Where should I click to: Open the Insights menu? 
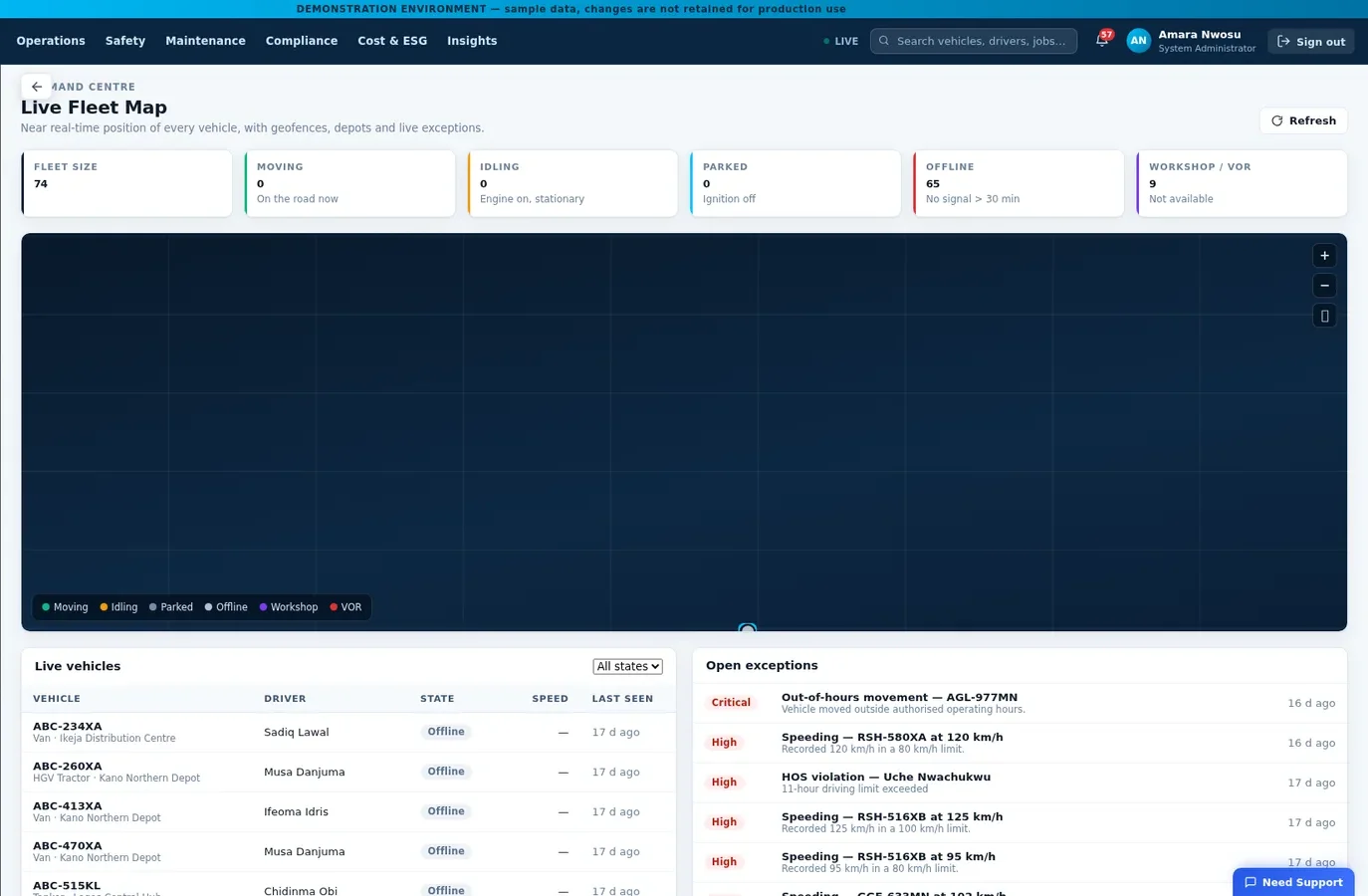tap(472, 41)
